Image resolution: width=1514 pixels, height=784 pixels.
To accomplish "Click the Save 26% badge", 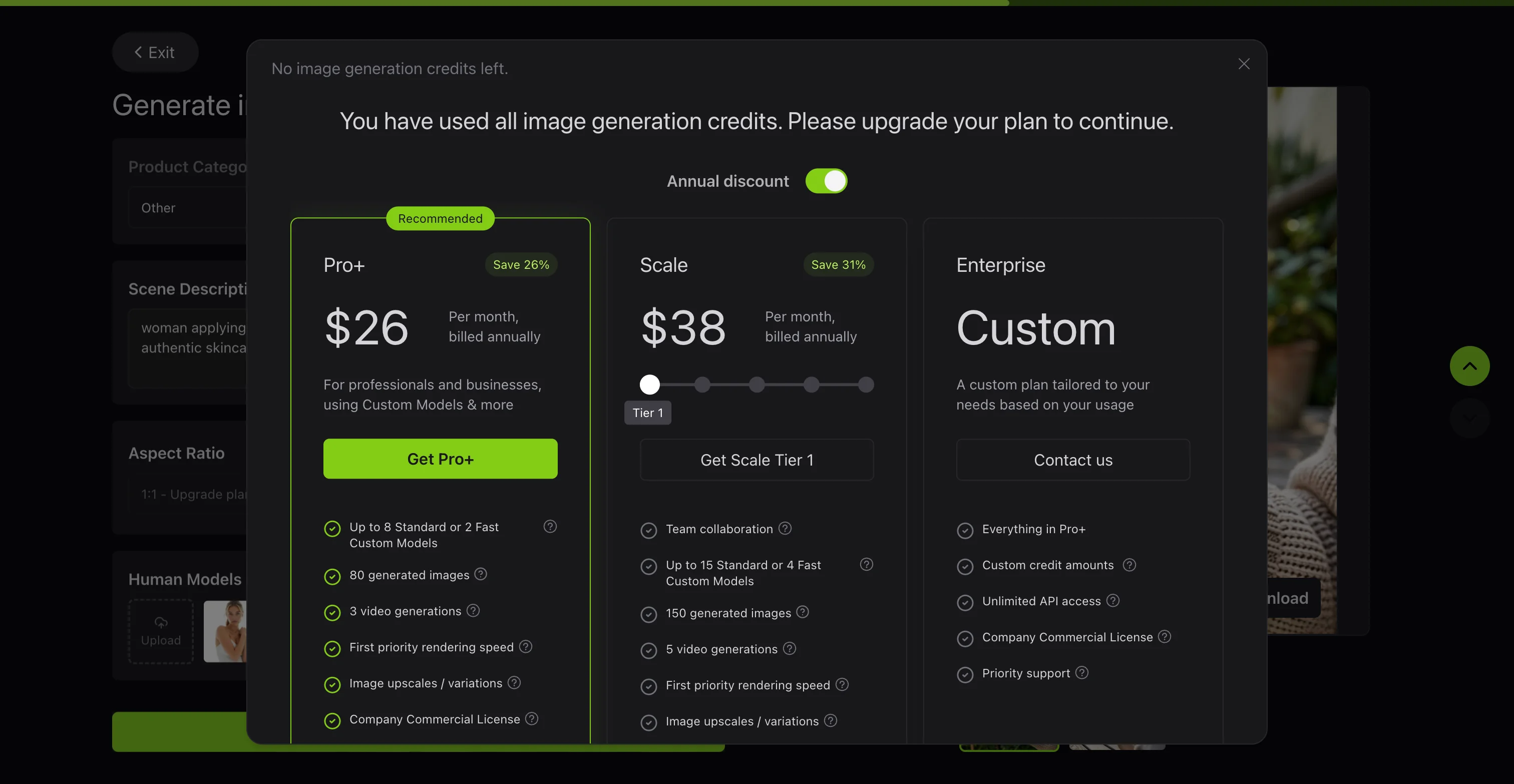I will point(521,264).
